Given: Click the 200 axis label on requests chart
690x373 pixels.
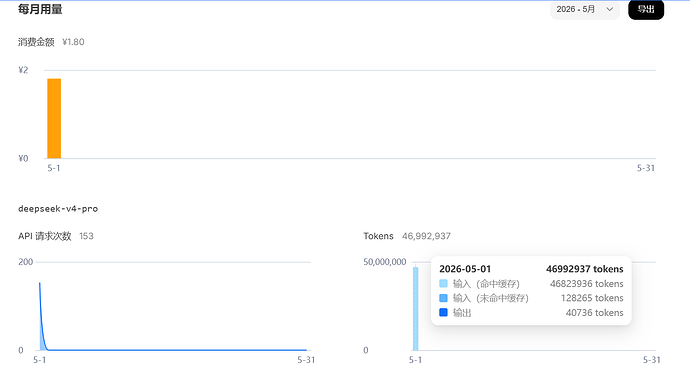Looking at the screenshot, I should point(26,262).
